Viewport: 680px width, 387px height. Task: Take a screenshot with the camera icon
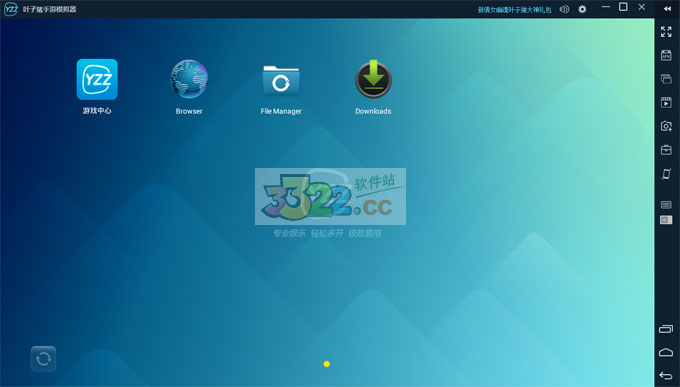[666, 126]
